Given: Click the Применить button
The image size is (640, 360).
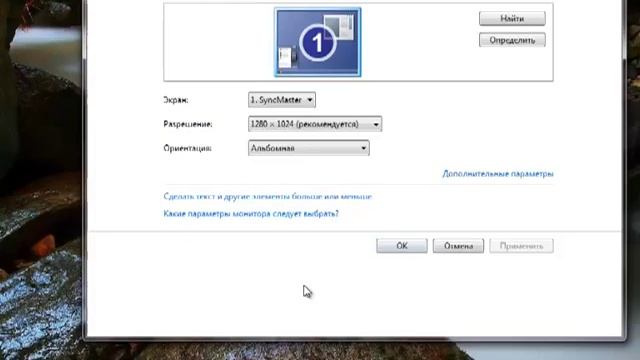Looking at the screenshot, I should [521, 246].
